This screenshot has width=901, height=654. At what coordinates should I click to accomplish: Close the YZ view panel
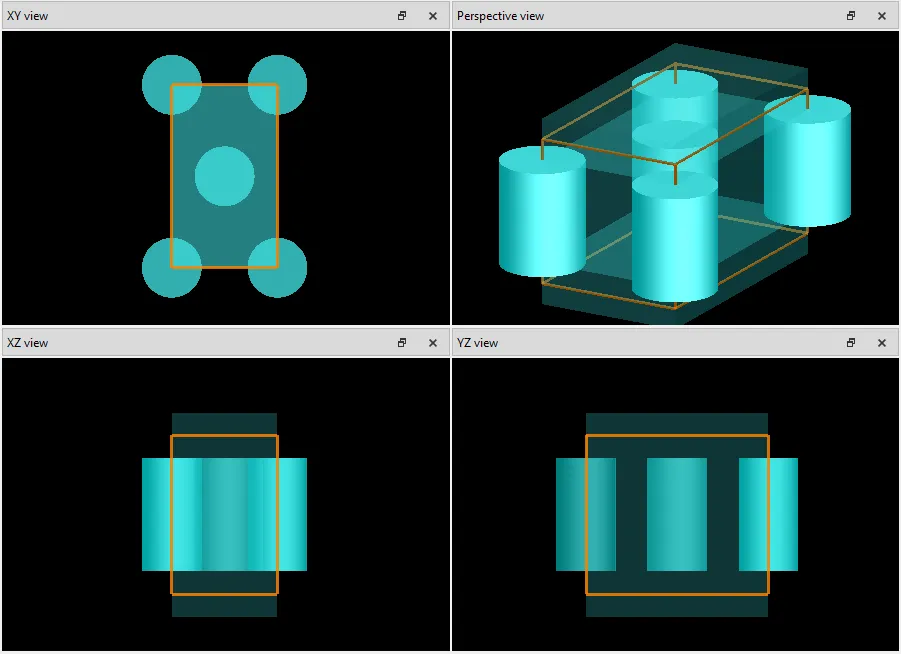click(x=881, y=343)
